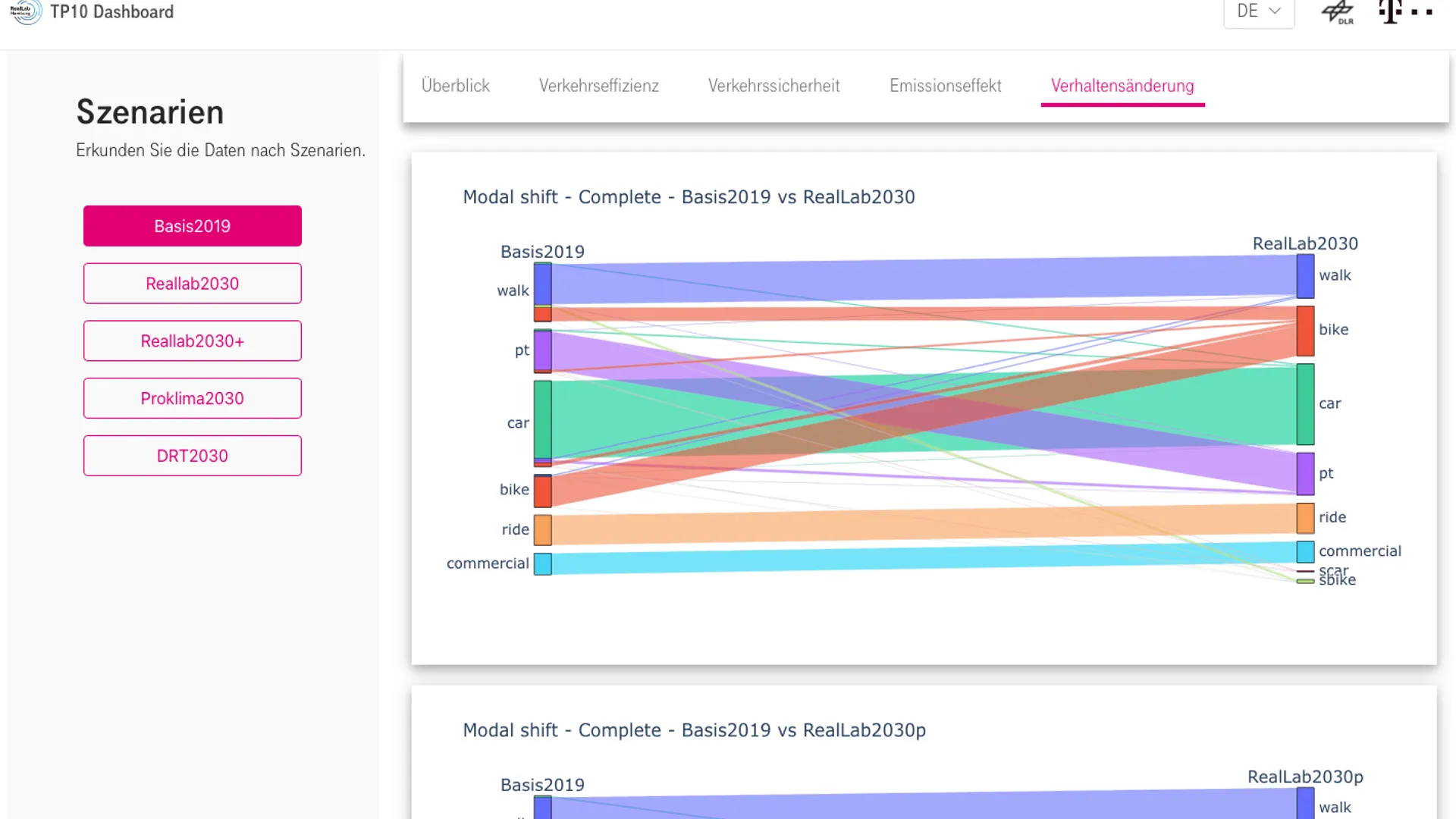
Task: Click the RealLab2030 car node
Action: click(1305, 404)
